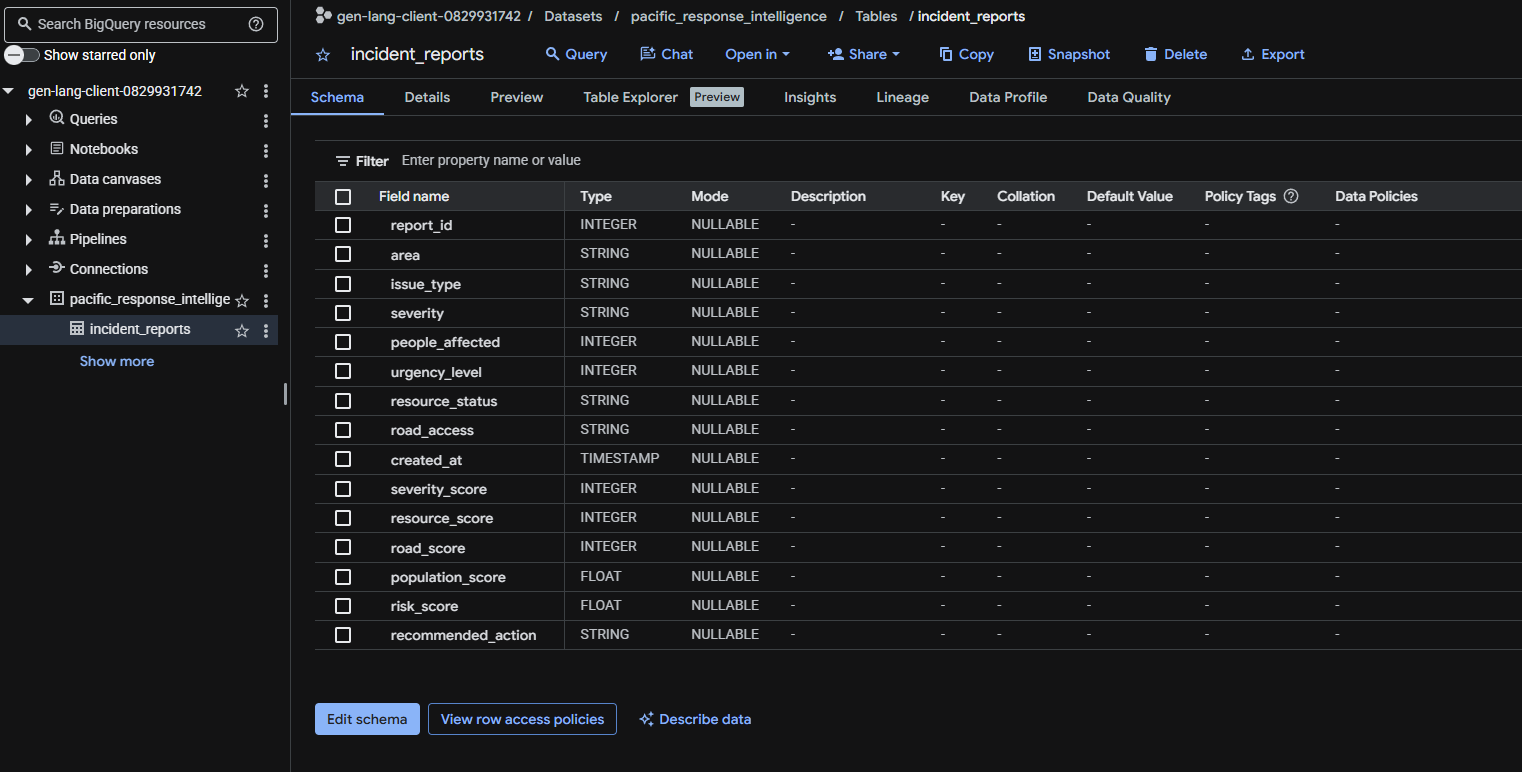The image size is (1522, 772).
Task: Check the recommended_action field checkbox
Action: click(x=343, y=635)
